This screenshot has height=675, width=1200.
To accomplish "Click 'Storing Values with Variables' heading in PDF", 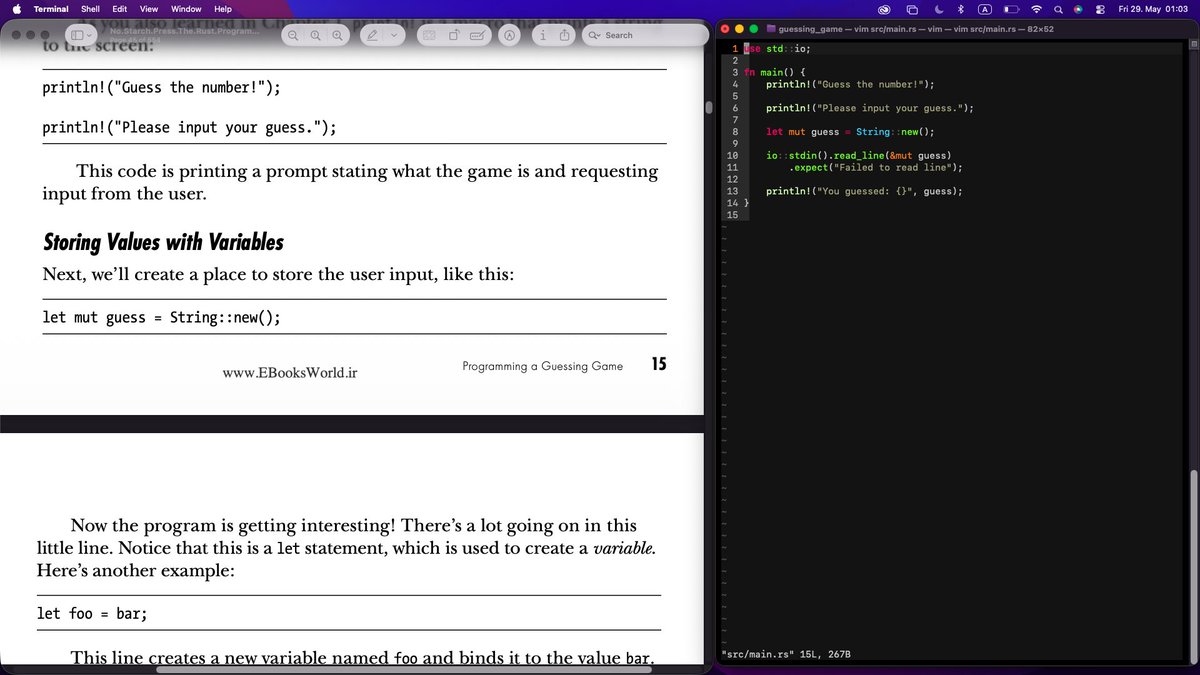I will 163,242.
